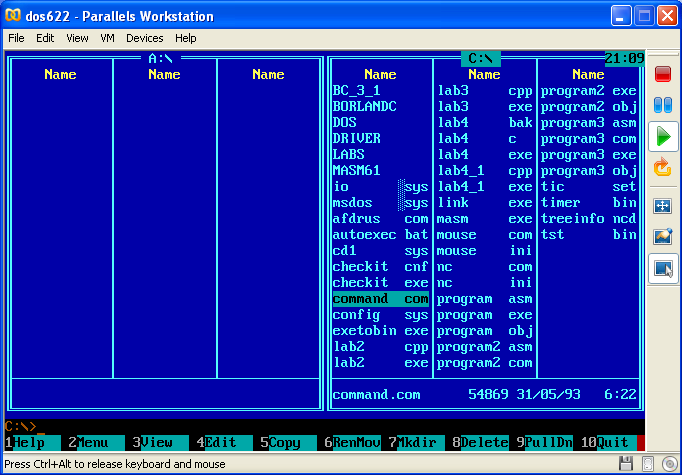Select the DRIVER directory
The height and width of the screenshot is (475, 682).
tap(381, 139)
